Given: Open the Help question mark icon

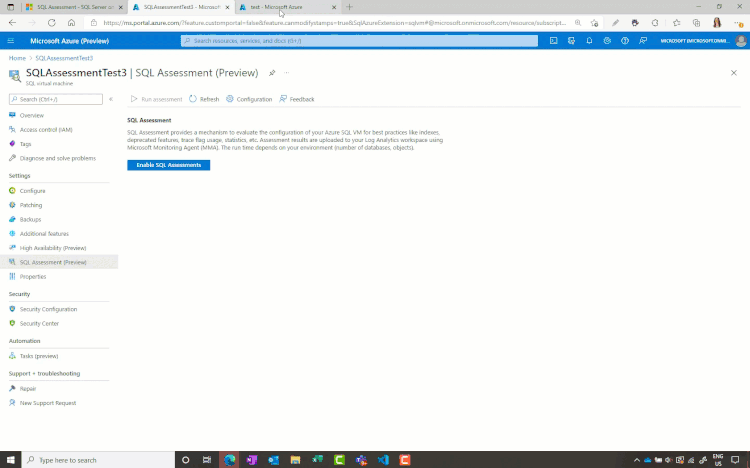Looking at the screenshot, I should [625, 41].
